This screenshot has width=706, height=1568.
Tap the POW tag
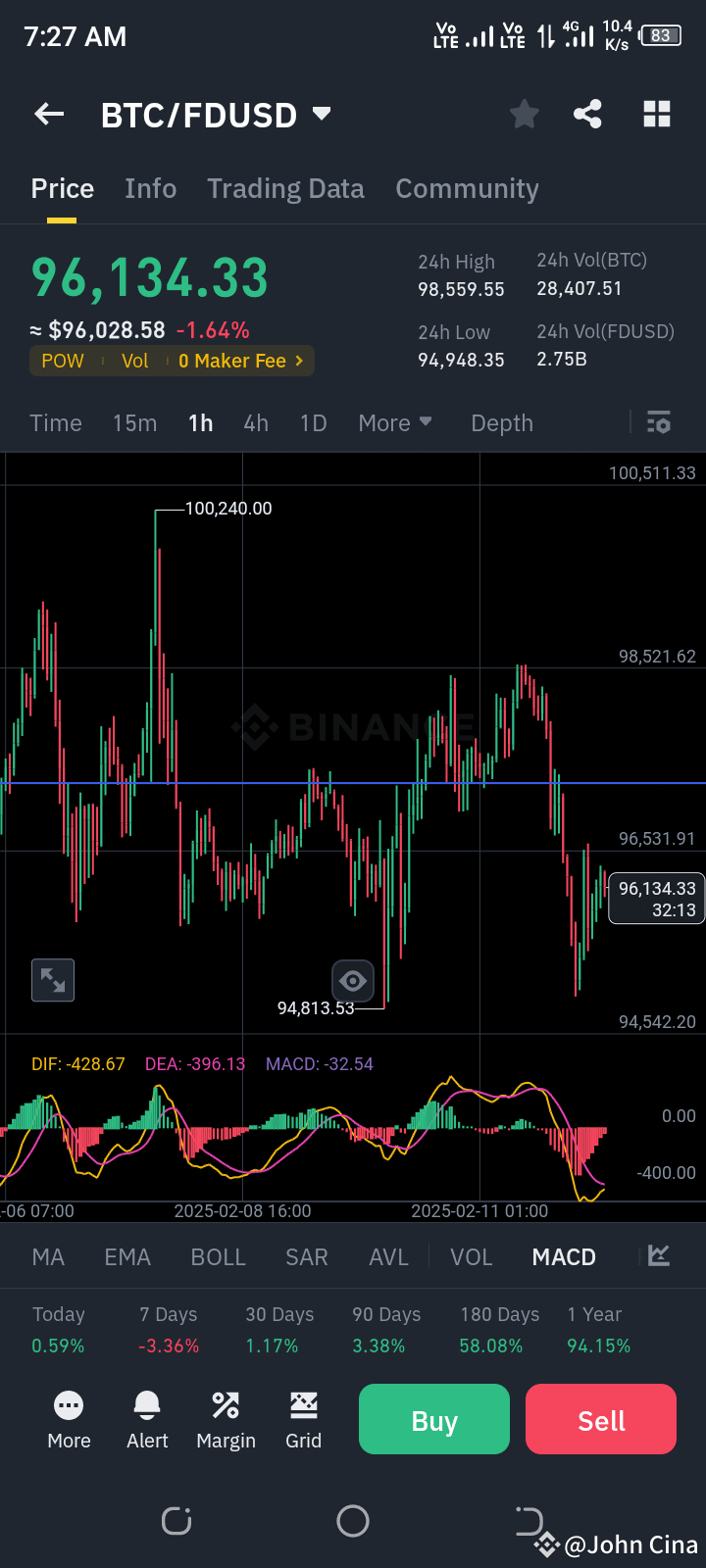coord(63,361)
